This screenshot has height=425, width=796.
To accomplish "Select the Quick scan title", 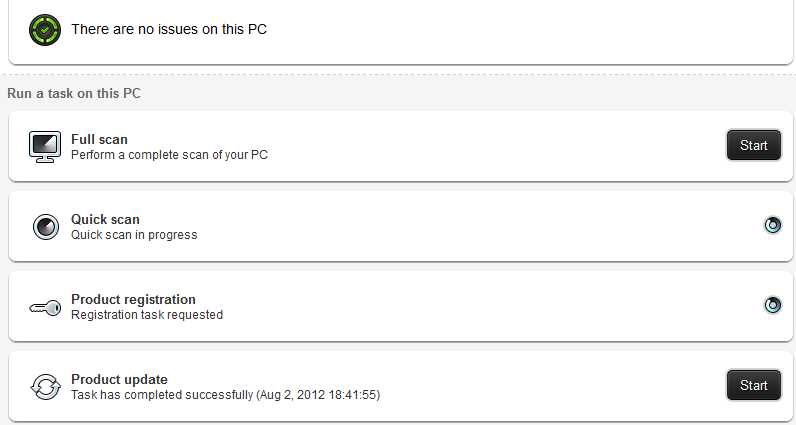I will click(x=105, y=219).
